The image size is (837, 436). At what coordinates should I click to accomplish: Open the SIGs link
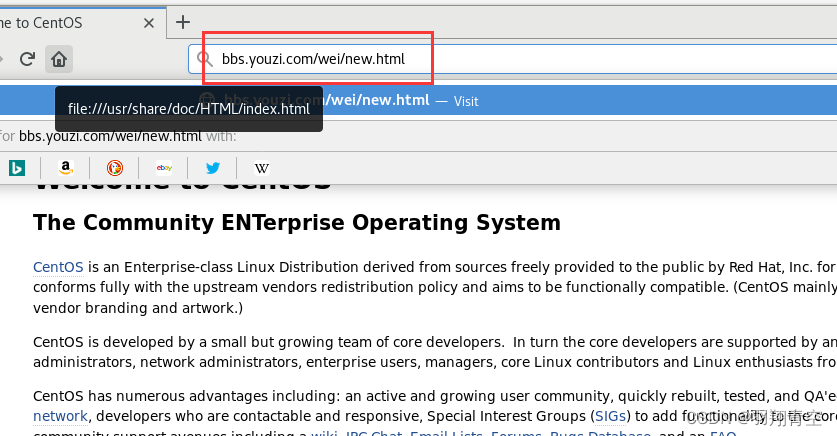610,416
